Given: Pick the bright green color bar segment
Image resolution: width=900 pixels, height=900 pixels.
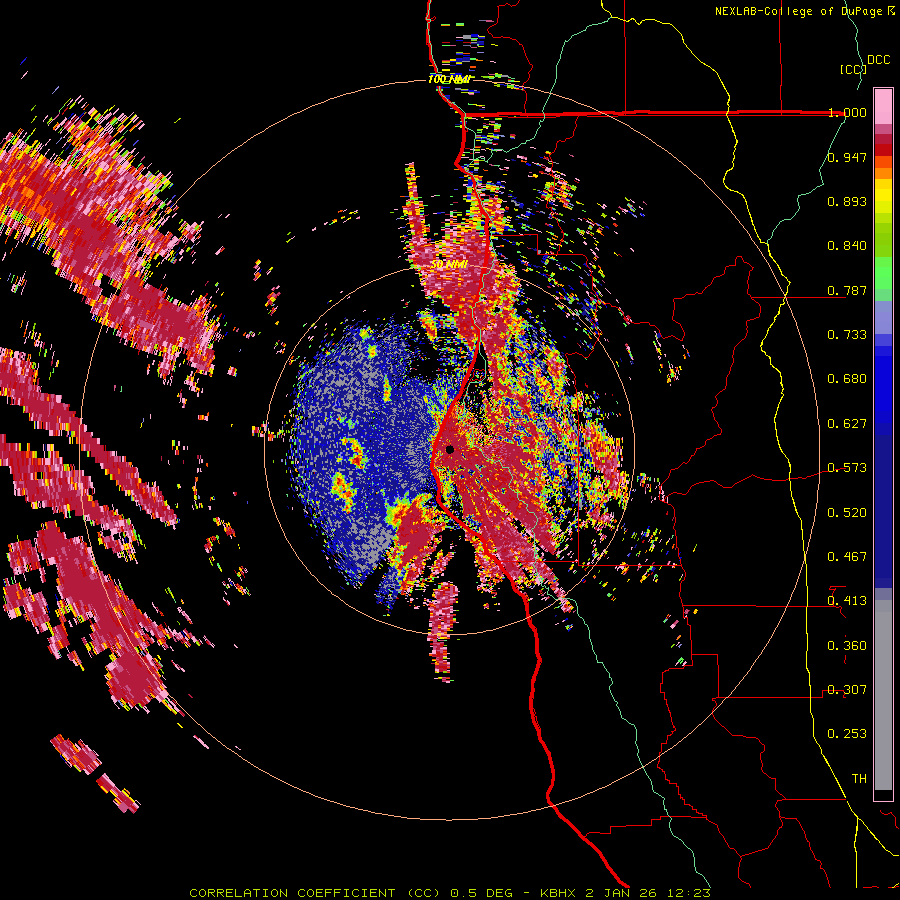Looking at the screenshot, I should click(883, 273).
